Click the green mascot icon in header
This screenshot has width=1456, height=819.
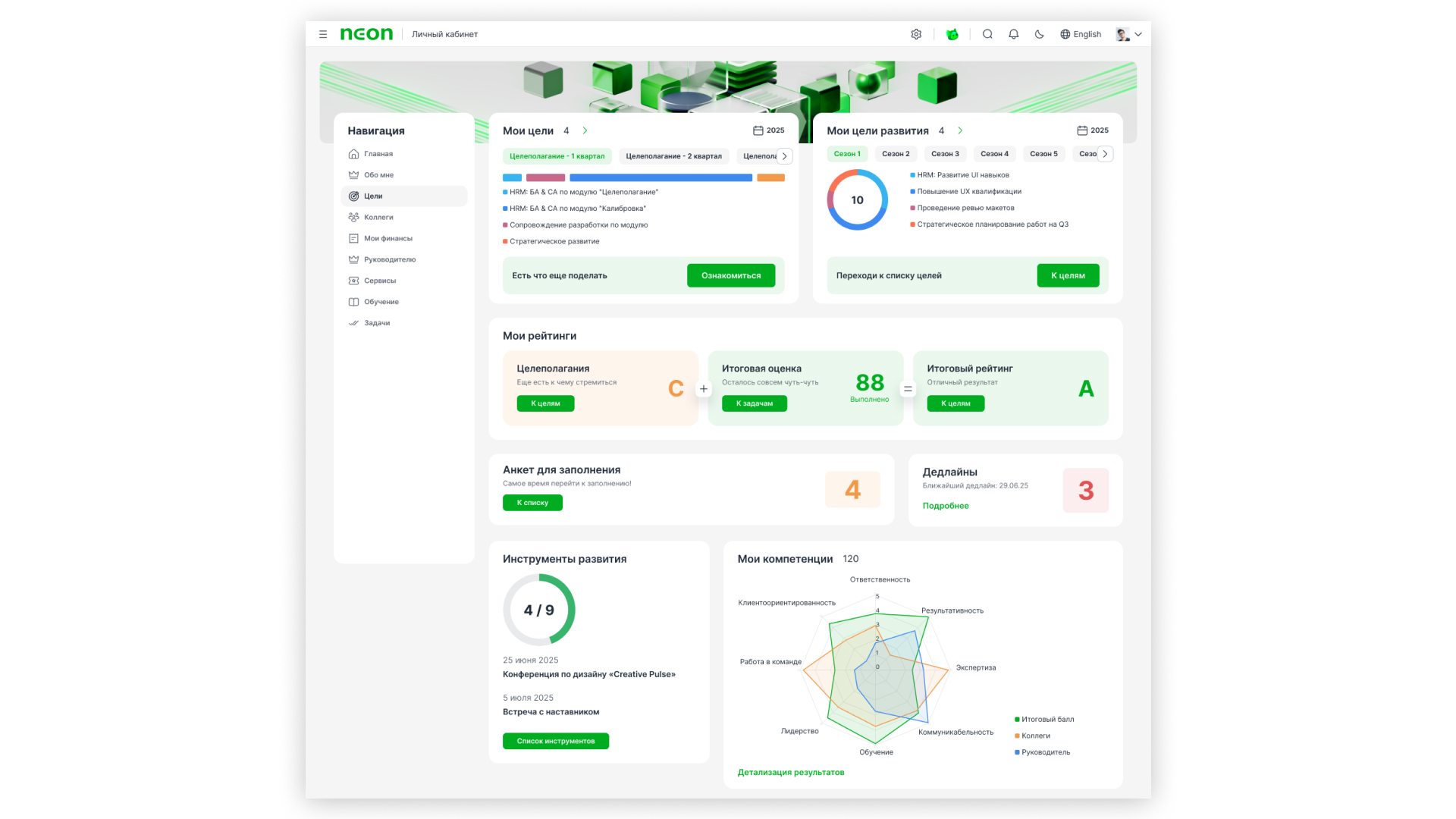(952, 34)
